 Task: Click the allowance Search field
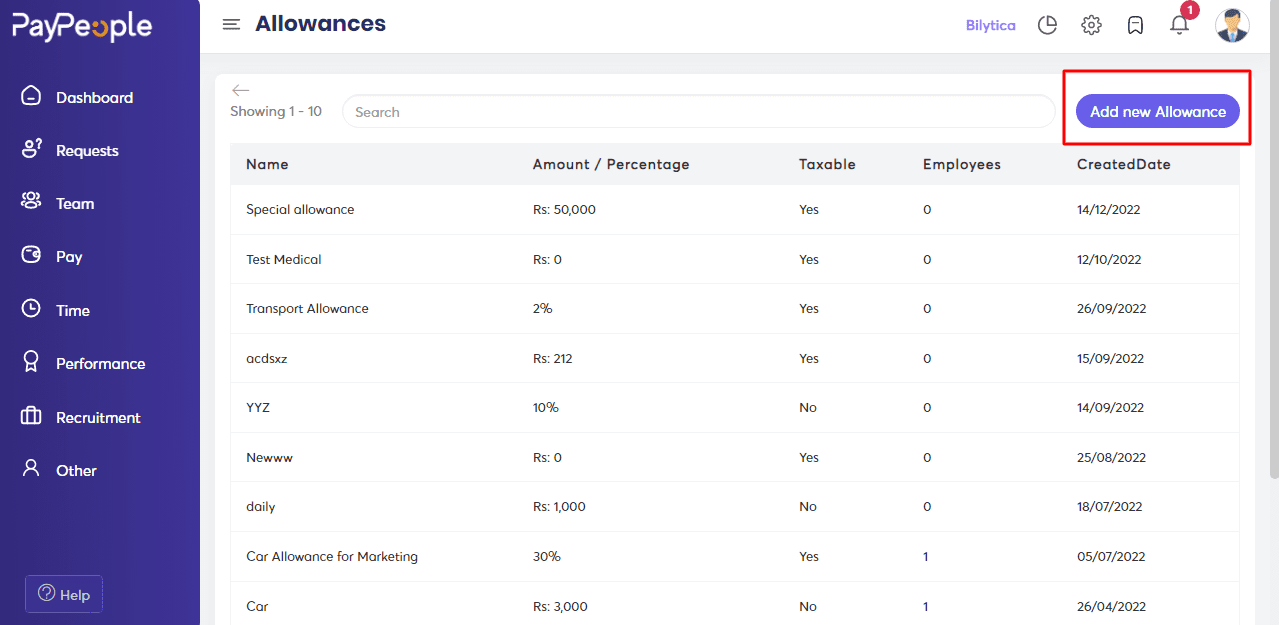(698, 112)
